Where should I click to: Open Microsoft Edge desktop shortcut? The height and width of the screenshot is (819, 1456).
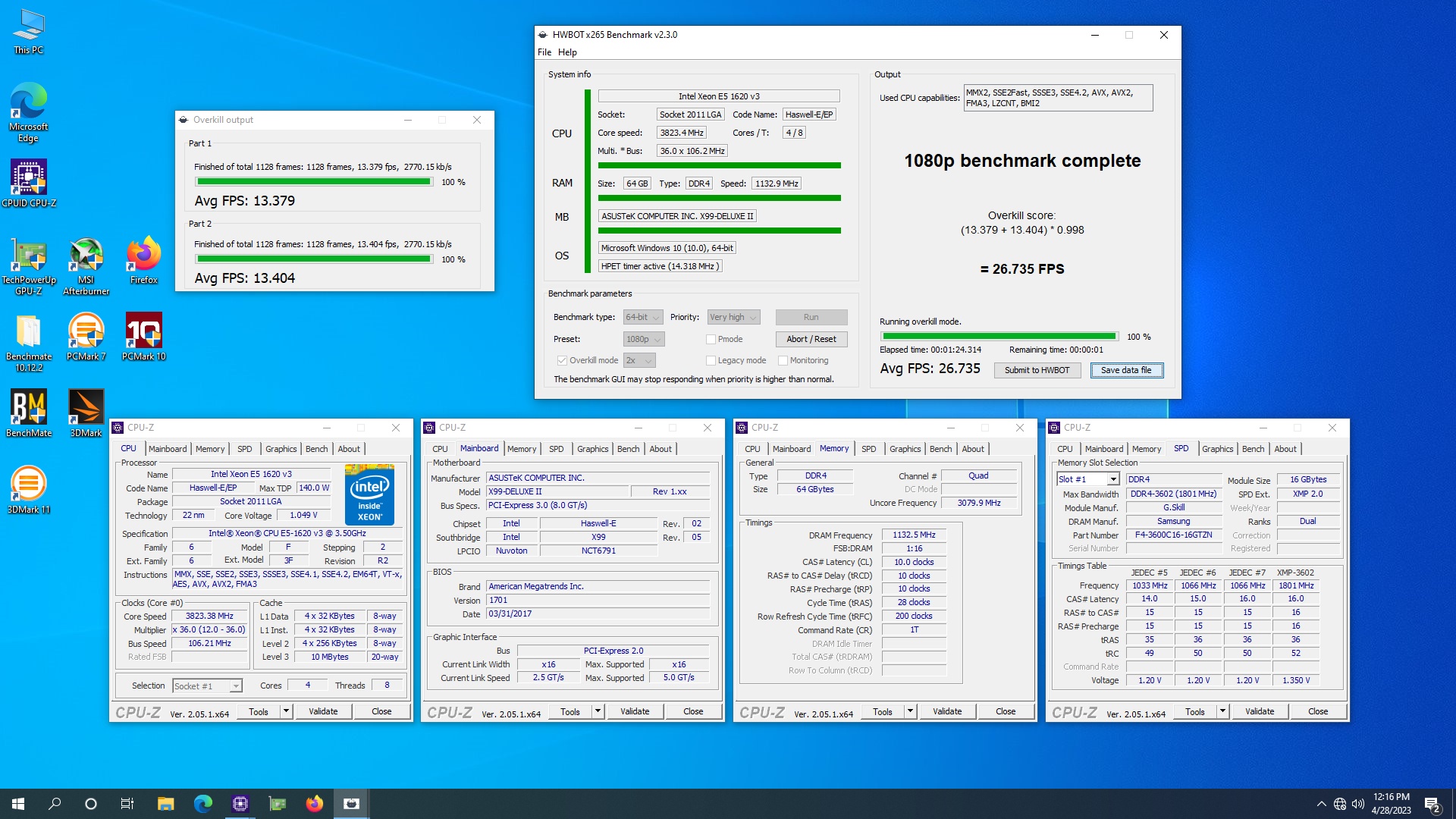coord(29,112)
